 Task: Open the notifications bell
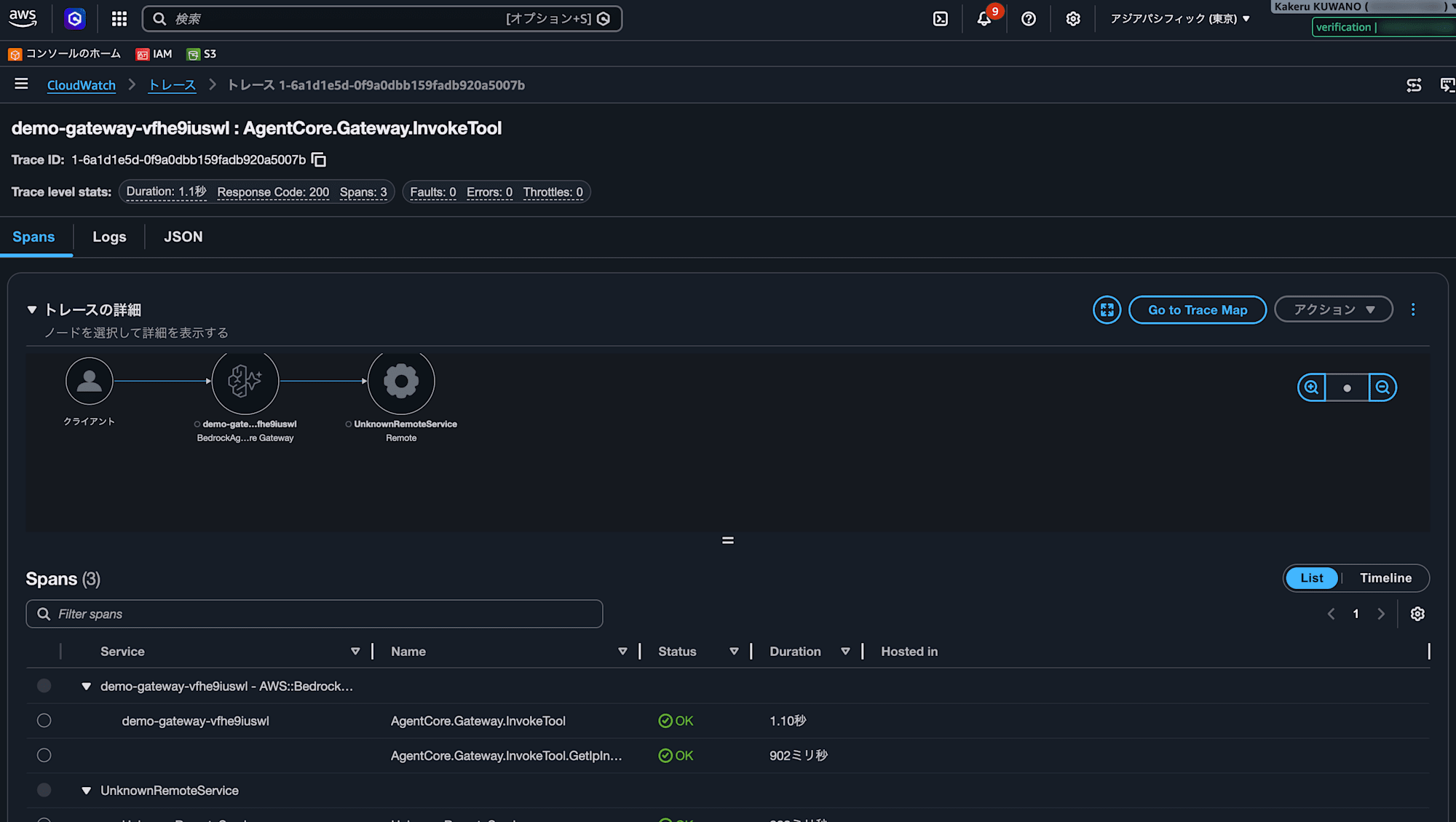[x=984, y=19]
